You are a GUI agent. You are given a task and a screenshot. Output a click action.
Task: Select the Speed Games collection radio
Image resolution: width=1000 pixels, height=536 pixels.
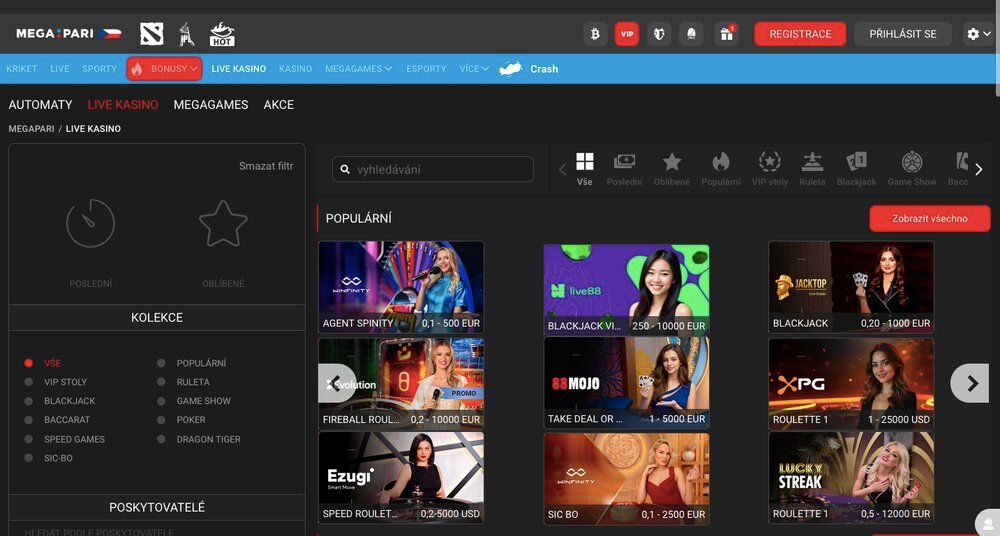tap(29, 439)
